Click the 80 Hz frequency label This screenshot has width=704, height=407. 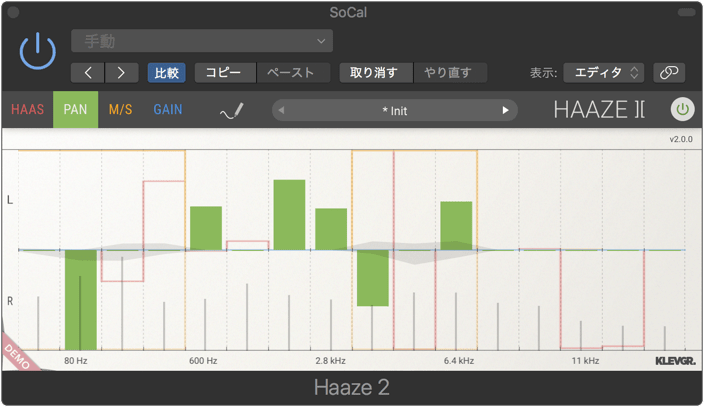75,361
